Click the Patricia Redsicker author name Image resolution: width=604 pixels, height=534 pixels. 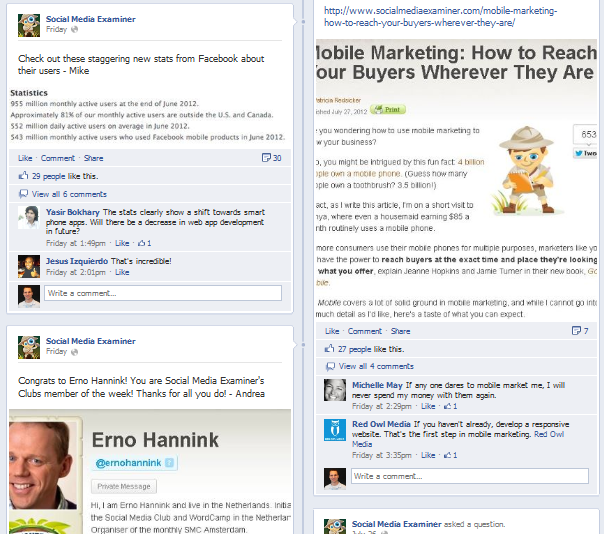338,100
